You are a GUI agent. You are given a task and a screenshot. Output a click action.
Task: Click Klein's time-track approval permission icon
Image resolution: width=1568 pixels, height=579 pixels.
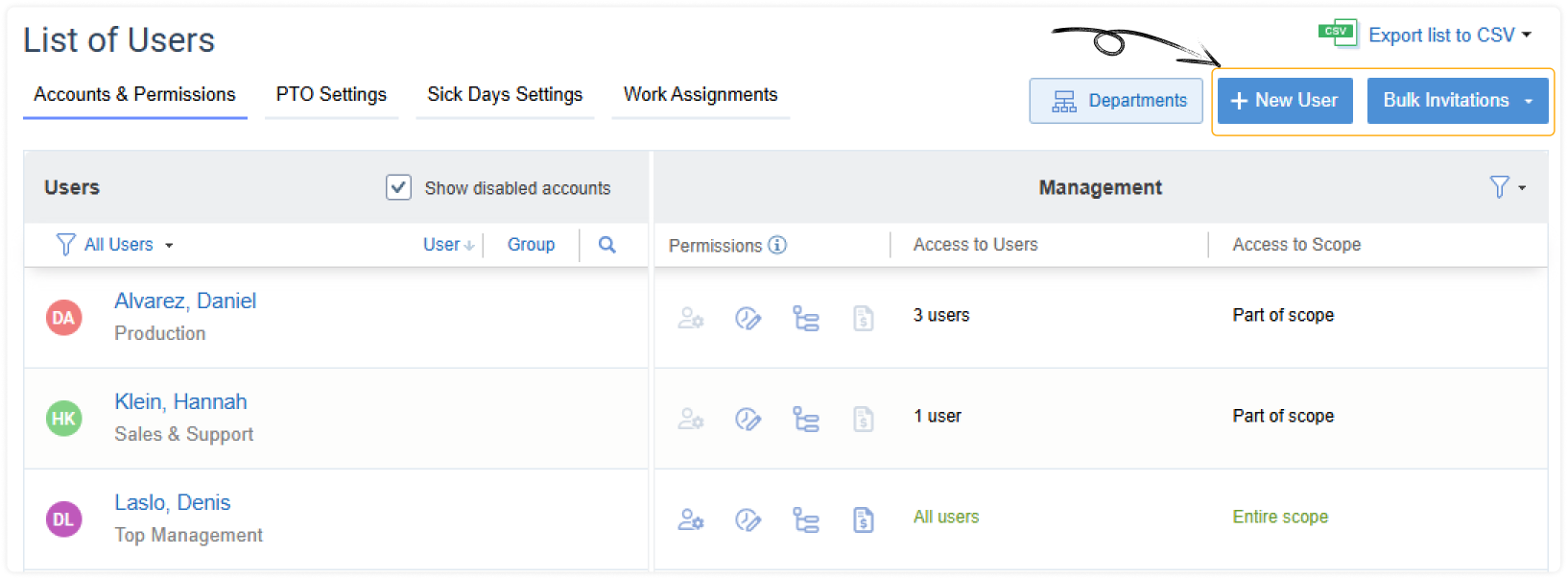point(748,419)
